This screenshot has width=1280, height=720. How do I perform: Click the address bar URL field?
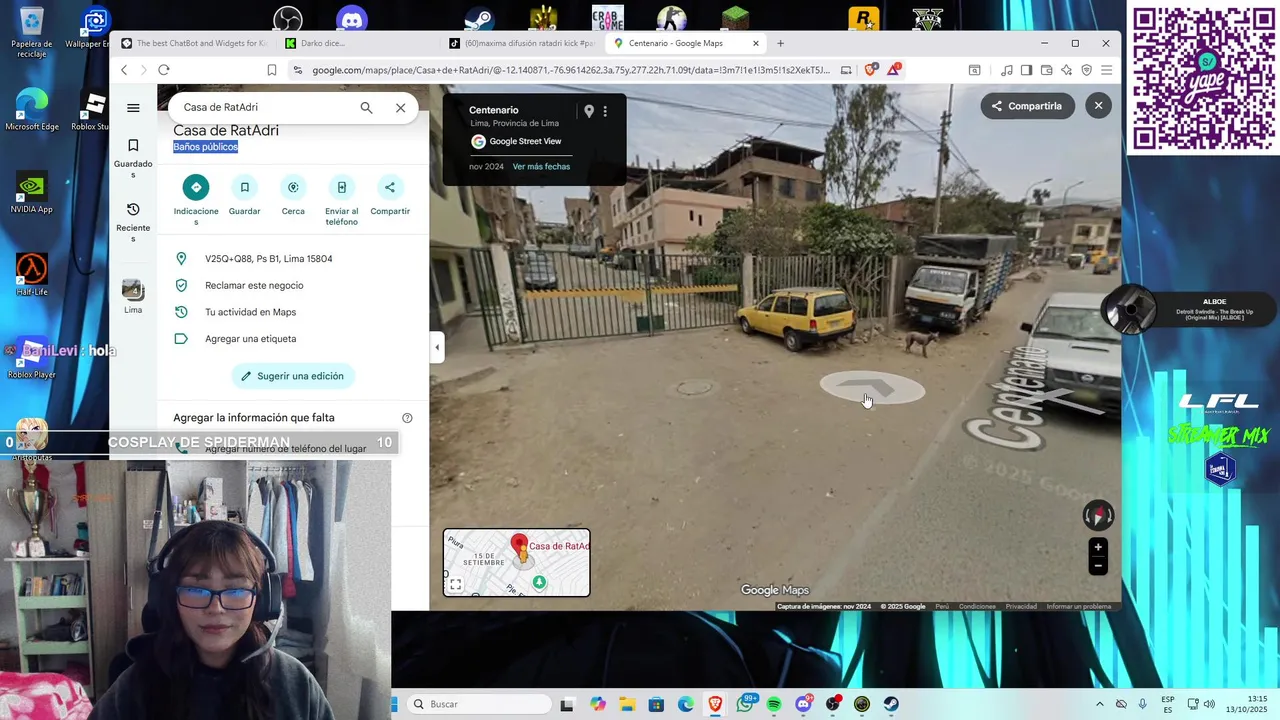pyautogui.click(x=570, y=70)
